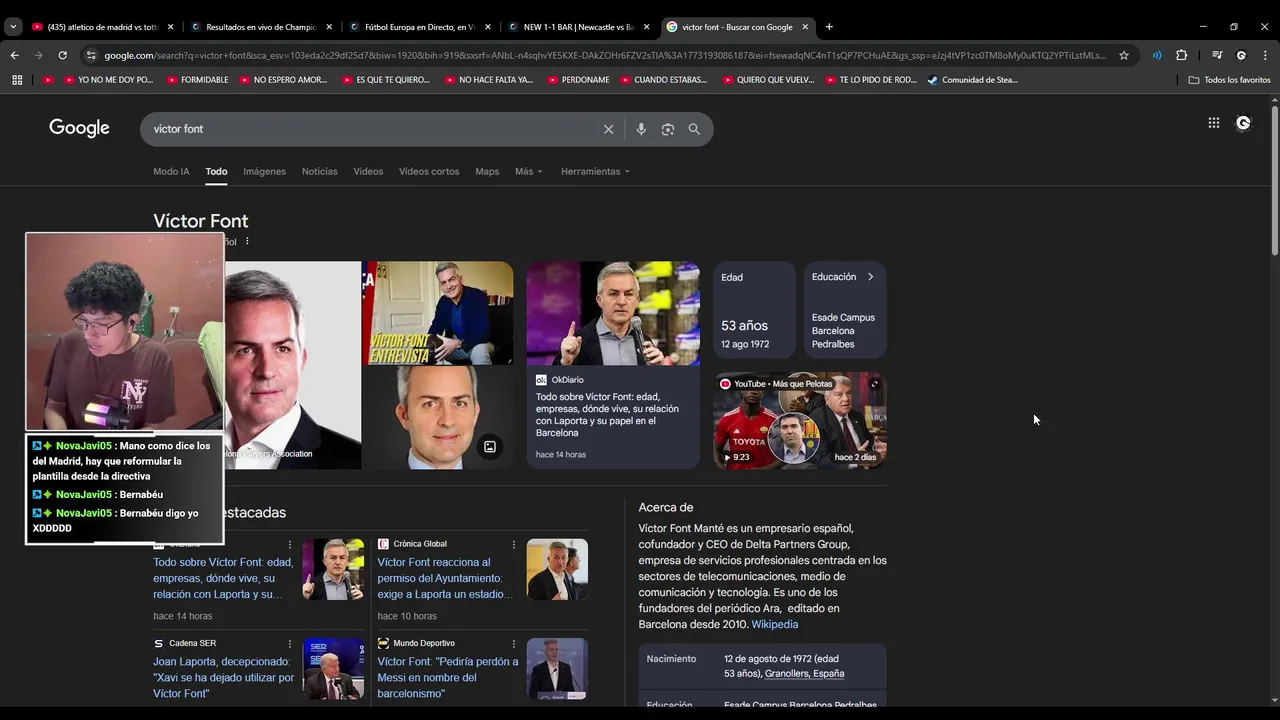The height and width of the screenshot is (720, 1280).
Task: Open the PERDONAME bookmark
Action: (x=578, y=80)
